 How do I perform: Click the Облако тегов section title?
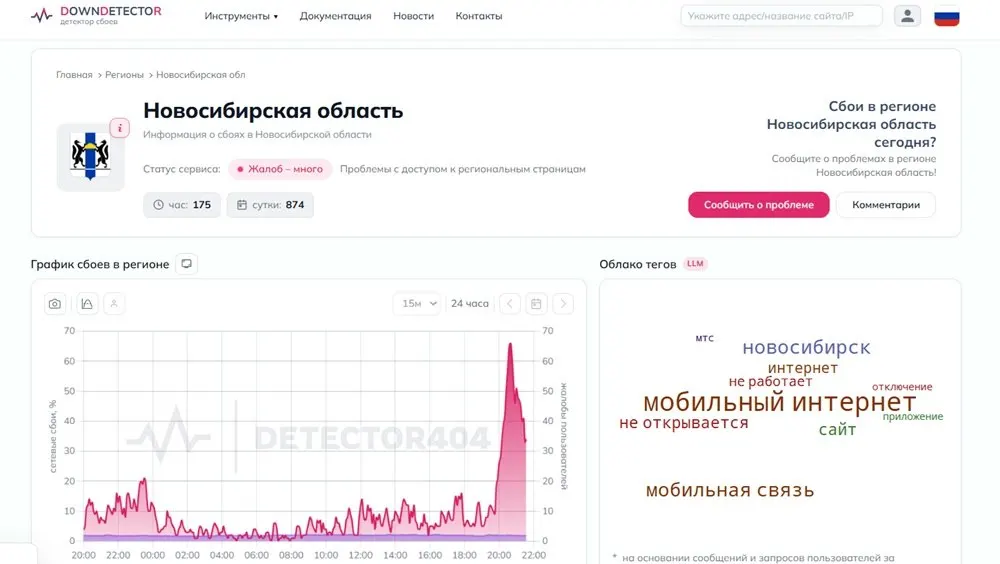pos(638,264)
